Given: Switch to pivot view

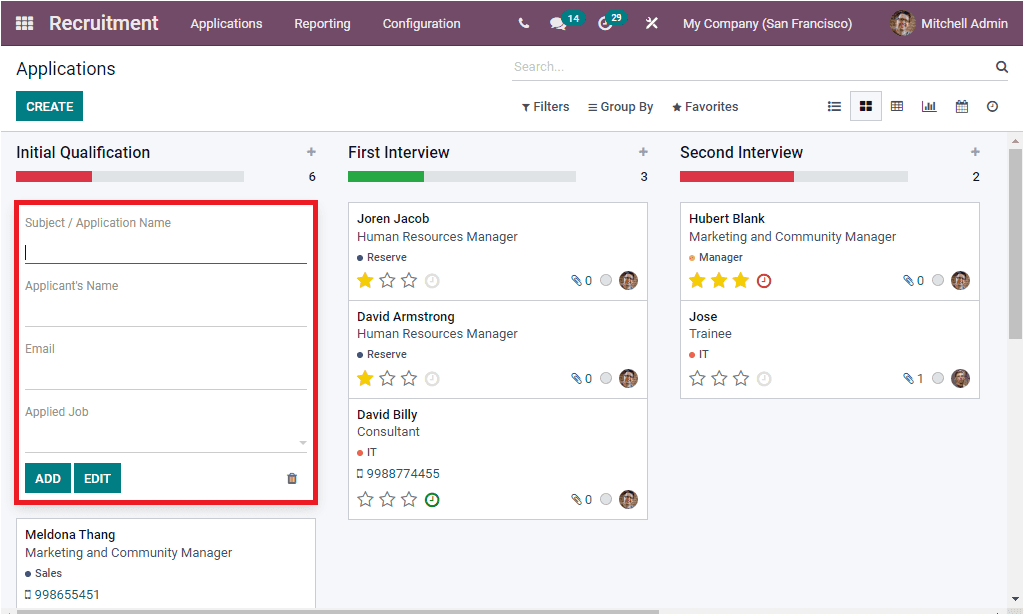Looking at the screenshot, I should tap(897, 105).
